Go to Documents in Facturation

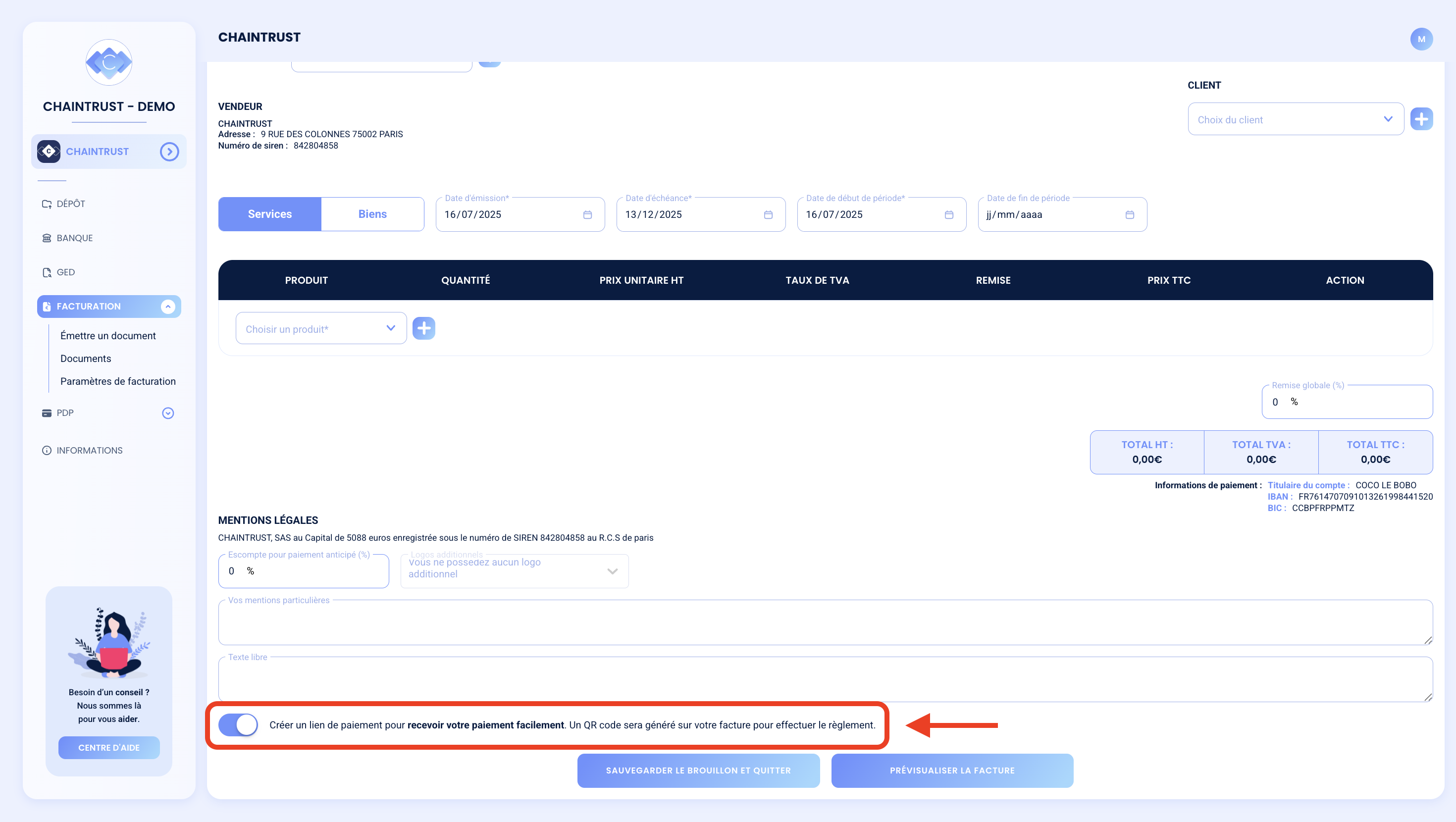click(86, 359)
